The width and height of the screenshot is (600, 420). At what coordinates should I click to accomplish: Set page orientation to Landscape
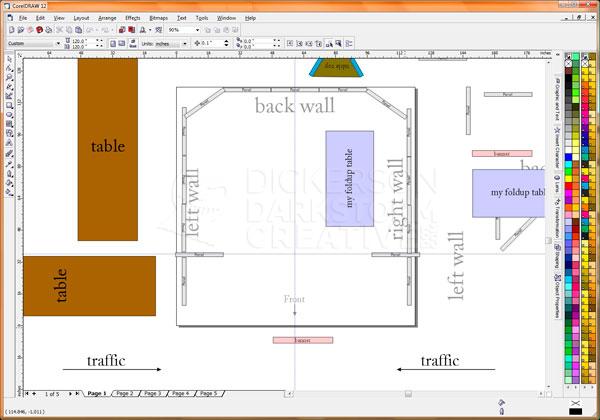(122, 44)
